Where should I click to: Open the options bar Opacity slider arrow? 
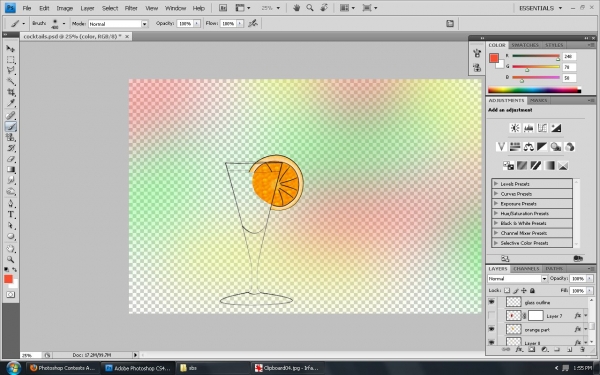click(197, 23)
